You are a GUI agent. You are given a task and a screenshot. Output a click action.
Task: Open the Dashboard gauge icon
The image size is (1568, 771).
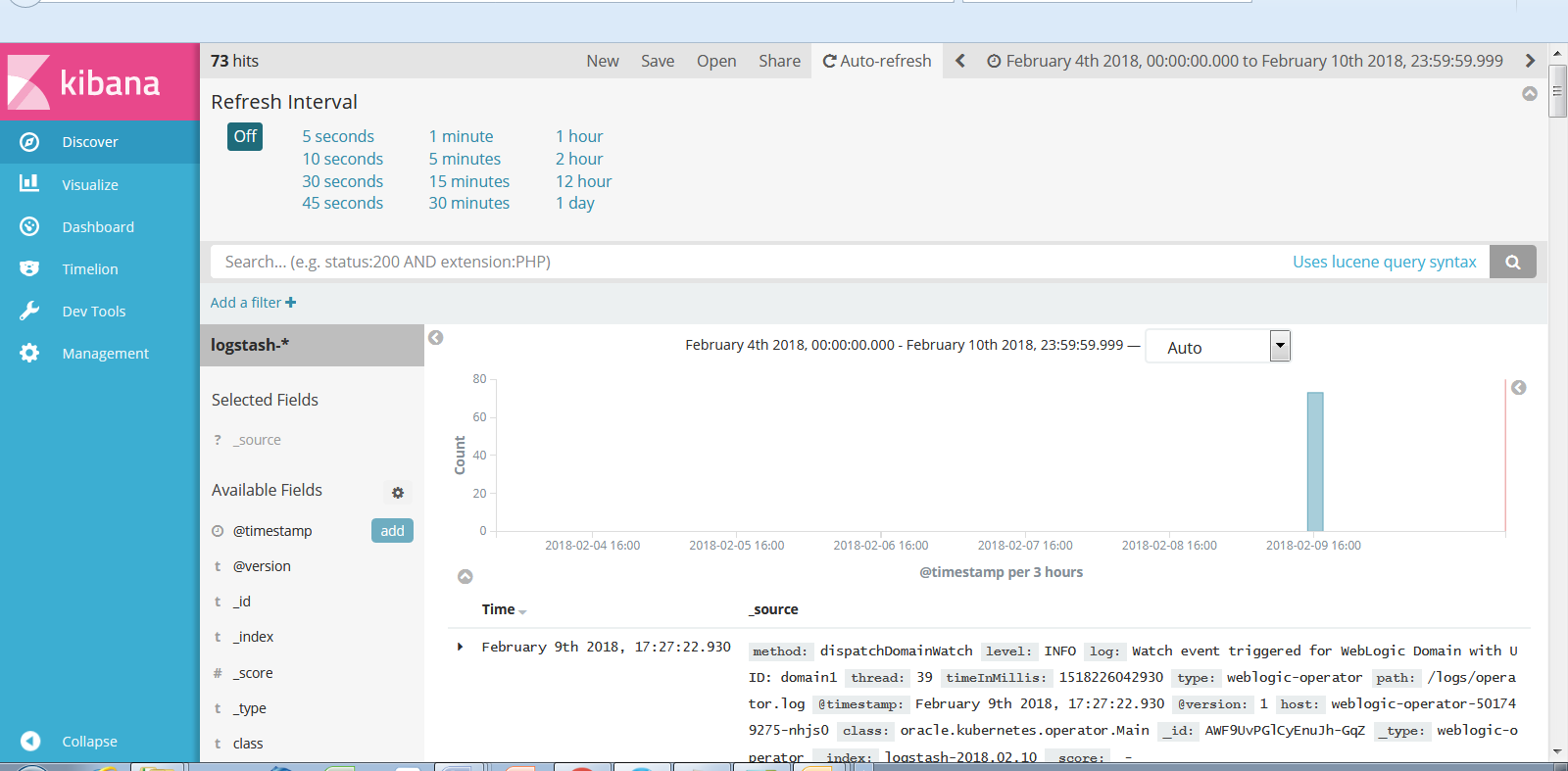click(29, 226)
